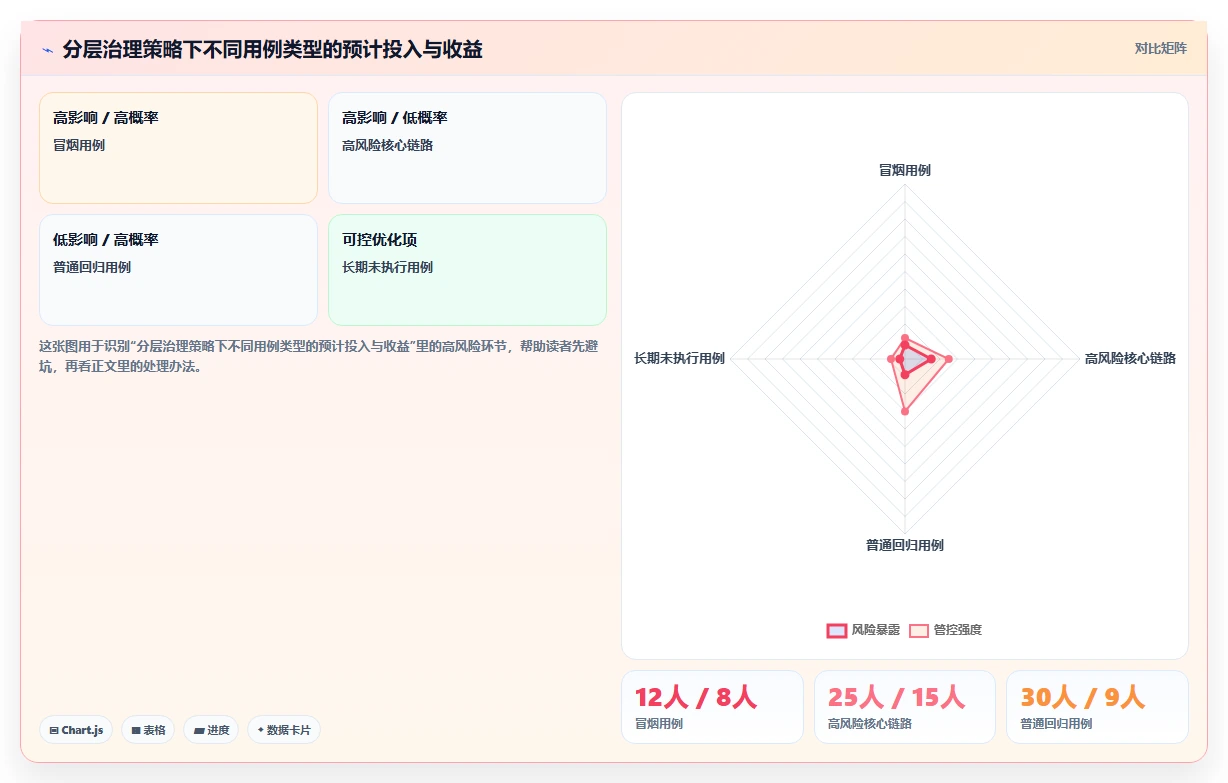Image resolution: width=1228 pixels, height=783 pixels.
Task: Select the 高影响 / 低概率 card
Action: pyautogui.click(x=467, y=148)
